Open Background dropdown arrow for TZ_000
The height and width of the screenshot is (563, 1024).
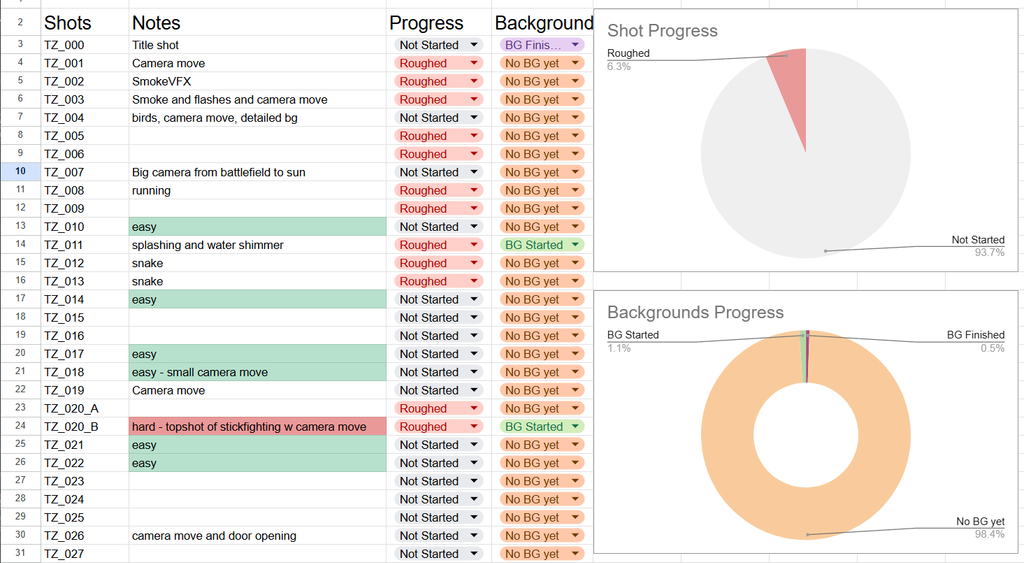[x=575, y=45]
